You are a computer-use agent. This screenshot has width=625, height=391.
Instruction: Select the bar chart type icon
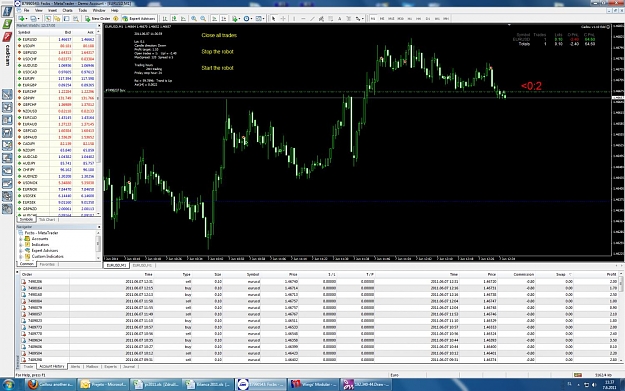[x=165, y=18]
